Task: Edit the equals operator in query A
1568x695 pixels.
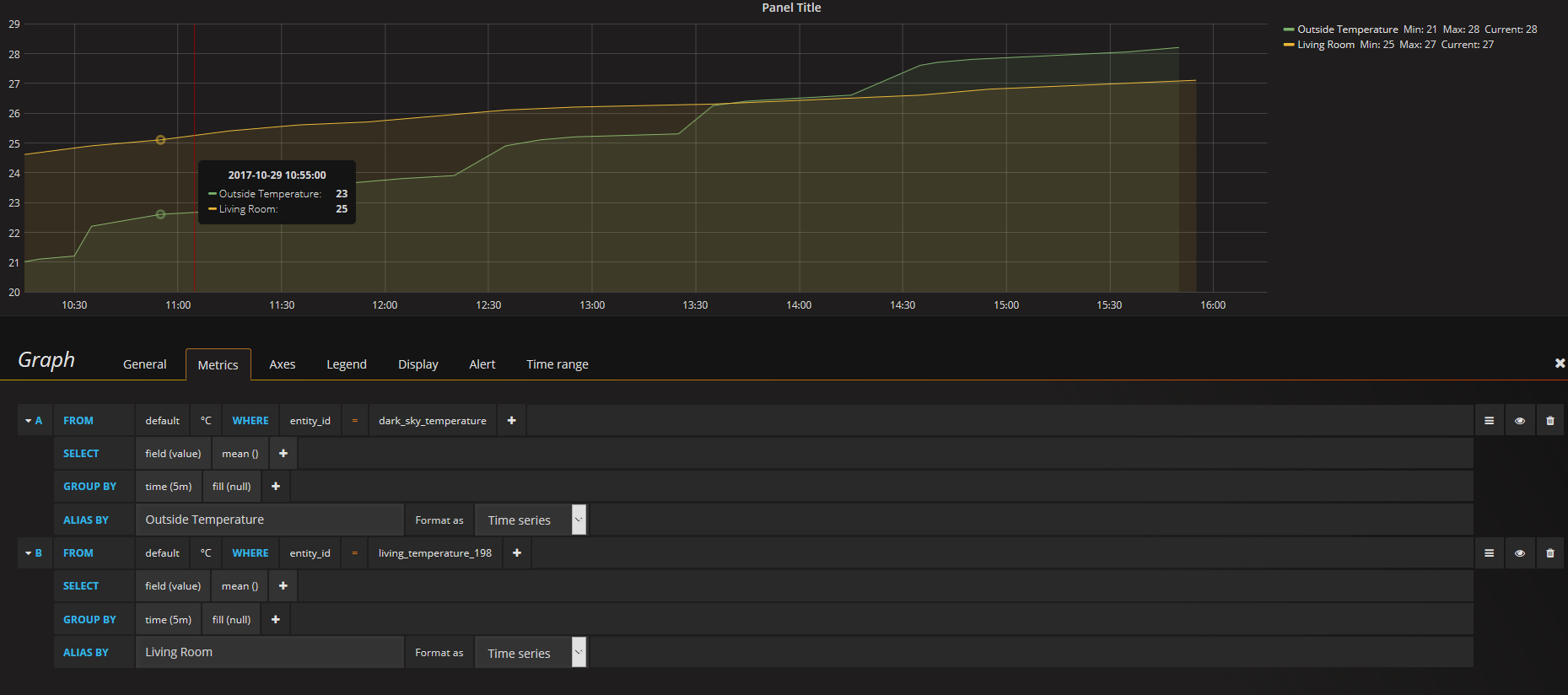Action: 355,420
